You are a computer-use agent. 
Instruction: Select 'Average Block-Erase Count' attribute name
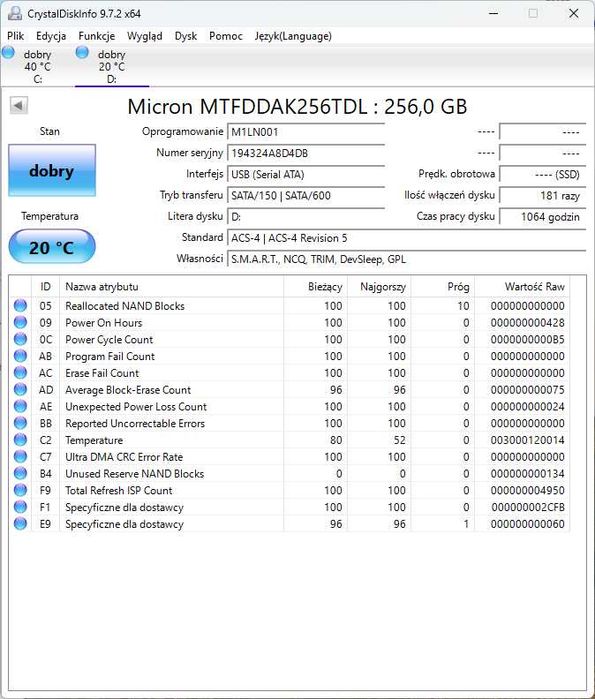(x=128, y=390)
